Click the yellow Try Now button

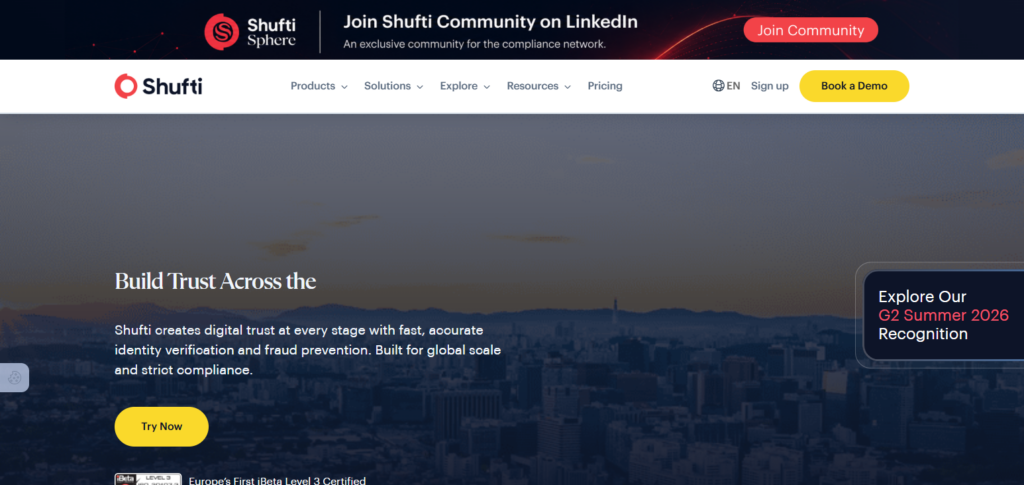[x=161, y=426]
